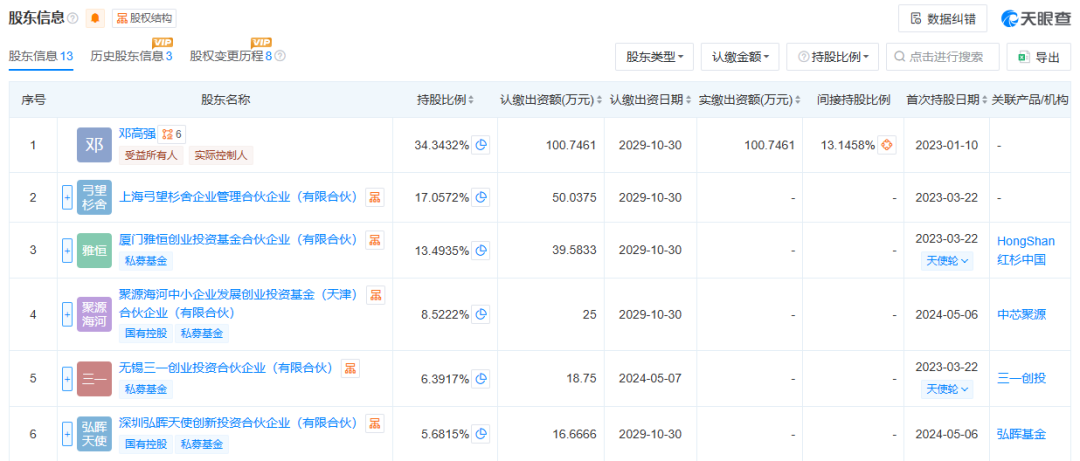
Task: Switch to 股权变更历程 8 tab
Action: point(231,57)
